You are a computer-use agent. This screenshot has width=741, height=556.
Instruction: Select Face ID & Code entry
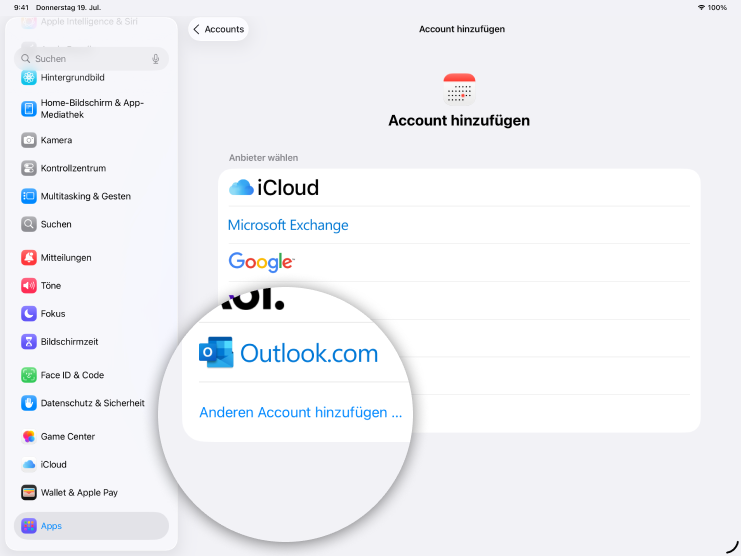72,375
